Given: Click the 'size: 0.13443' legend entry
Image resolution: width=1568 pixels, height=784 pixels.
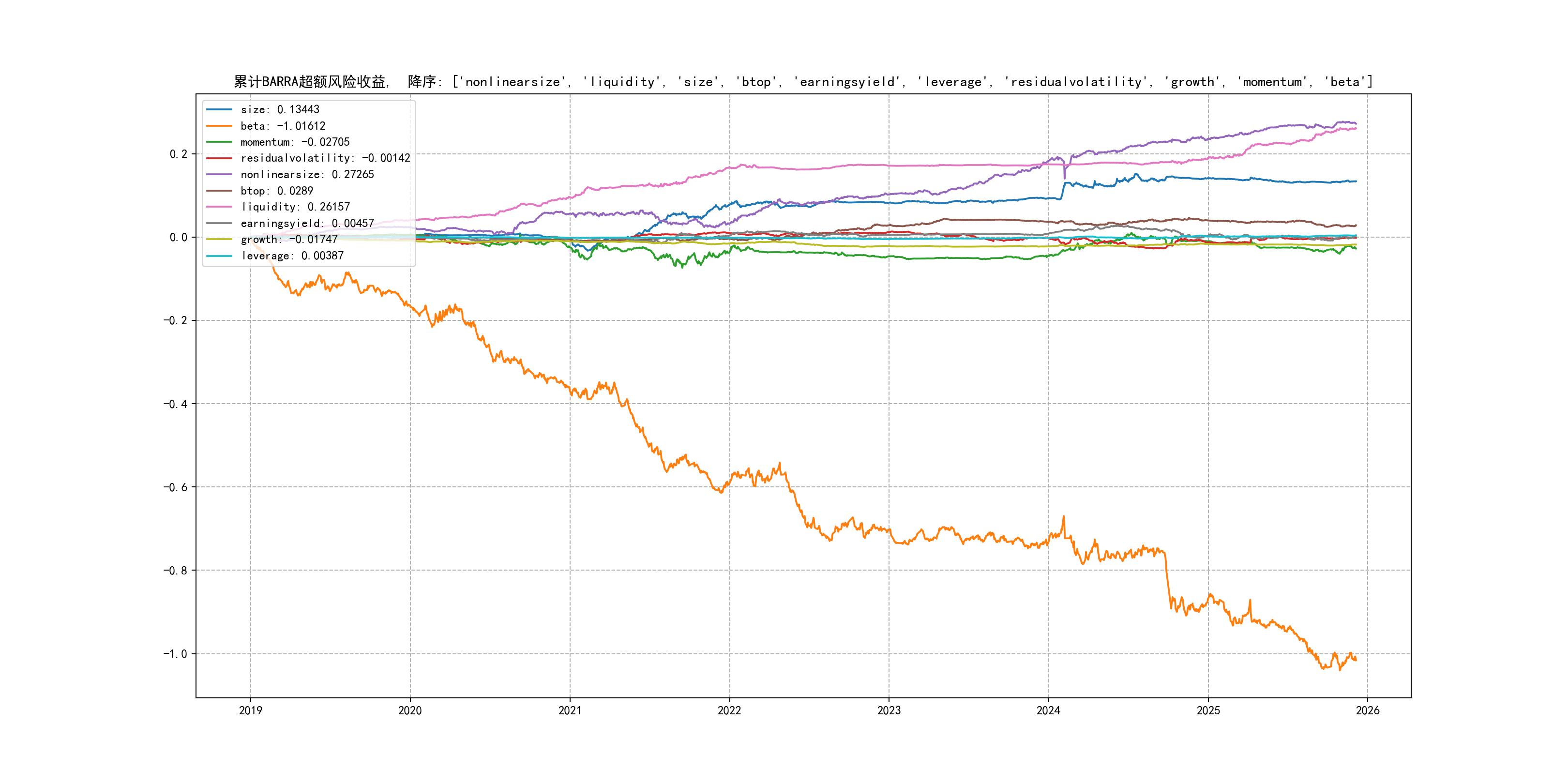Looking at the screenshot, I should point(279,109).
